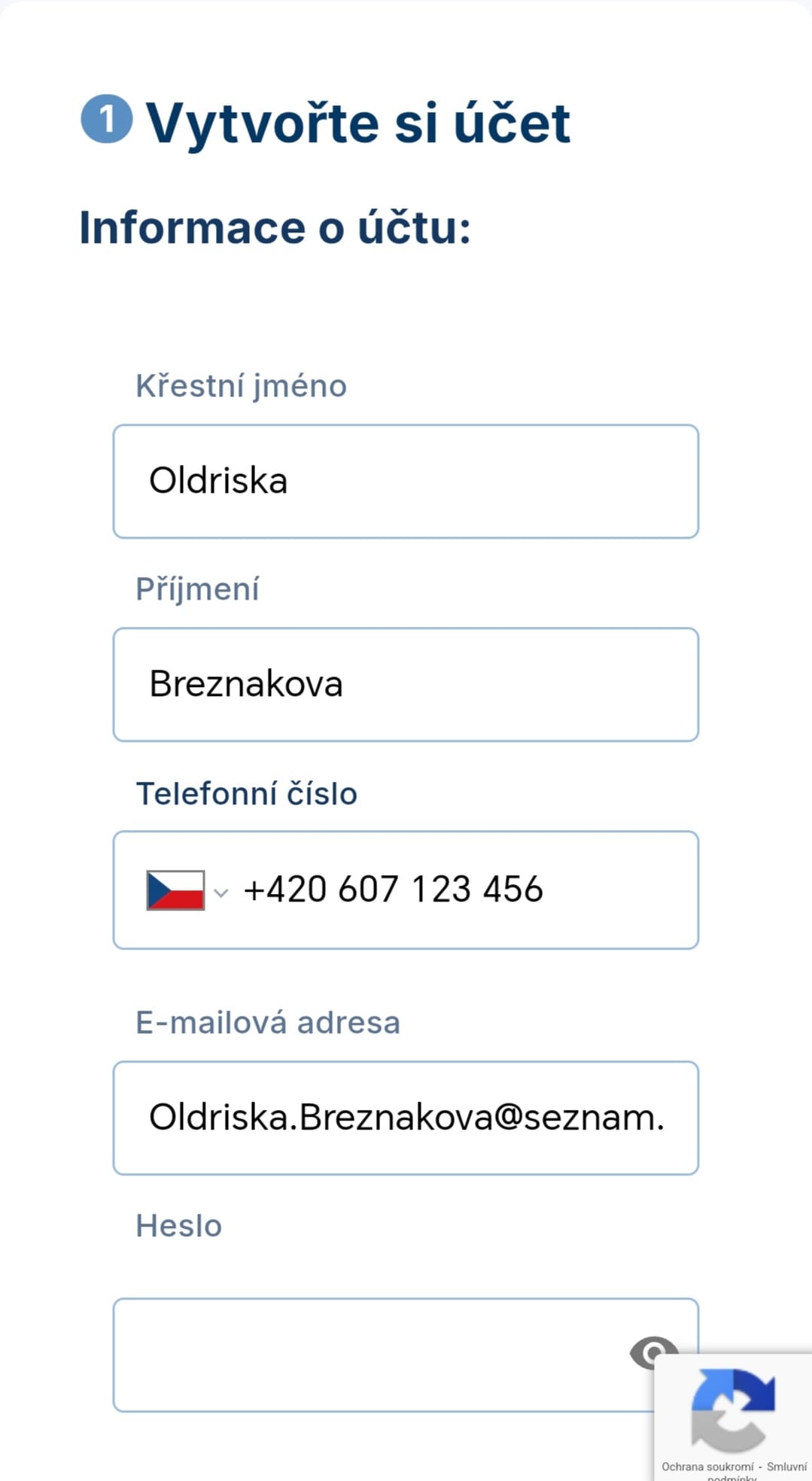Click the reCAPTCHA logo badge
This screenshot has height=1481, width=812.
click(x=733, y=1410)
